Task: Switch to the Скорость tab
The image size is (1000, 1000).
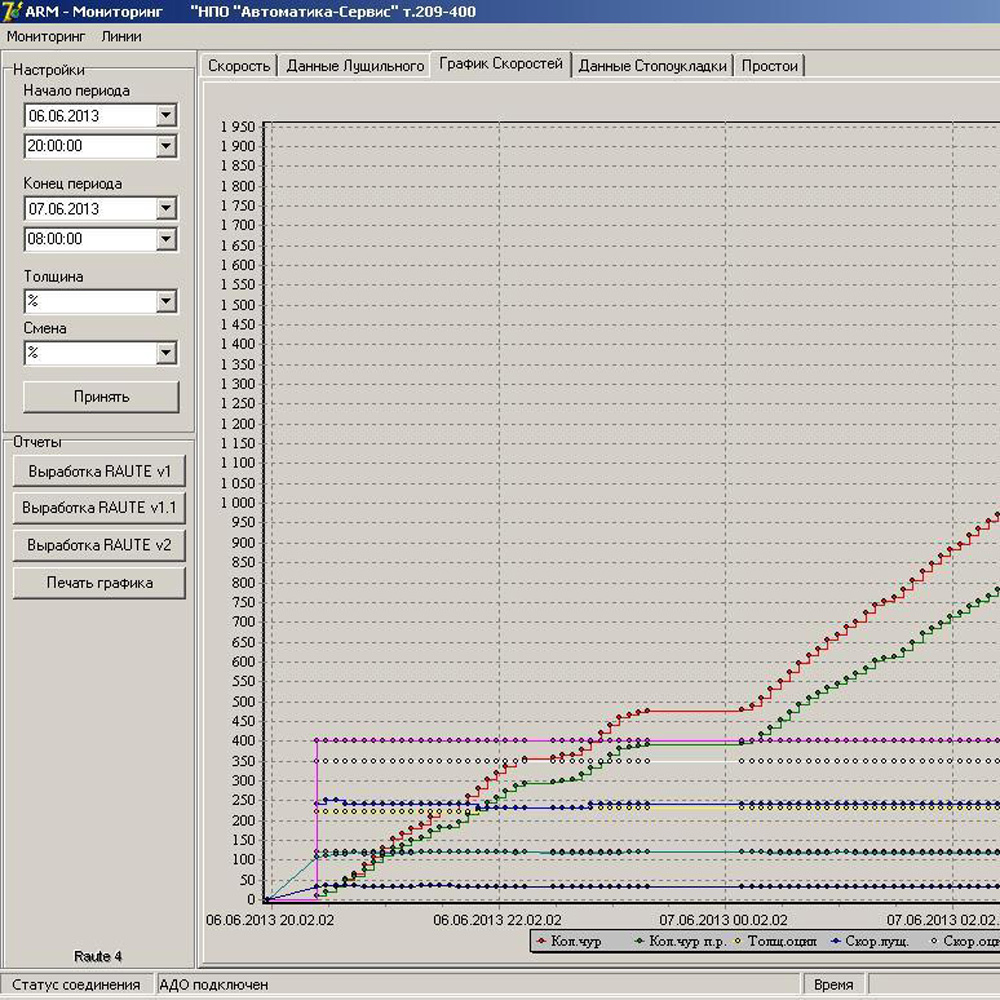Action: click(239, 66)
